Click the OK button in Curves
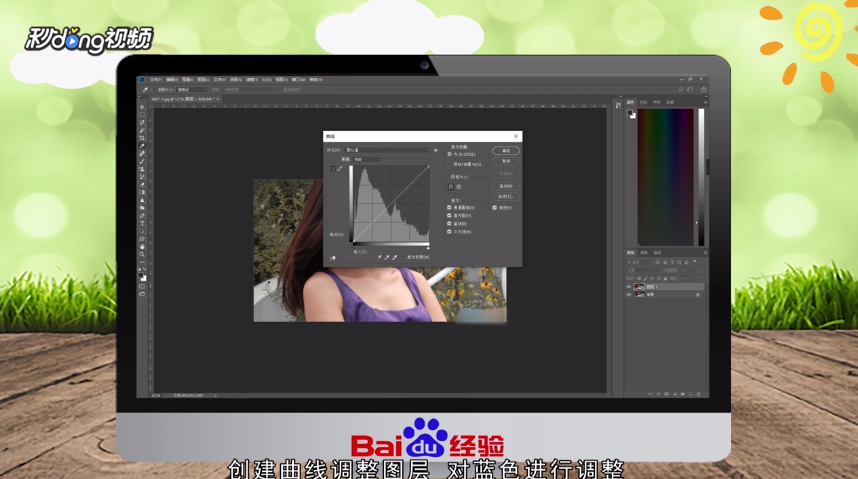The image size is (858, 479). pyautogui.click(x=506, y=151)
